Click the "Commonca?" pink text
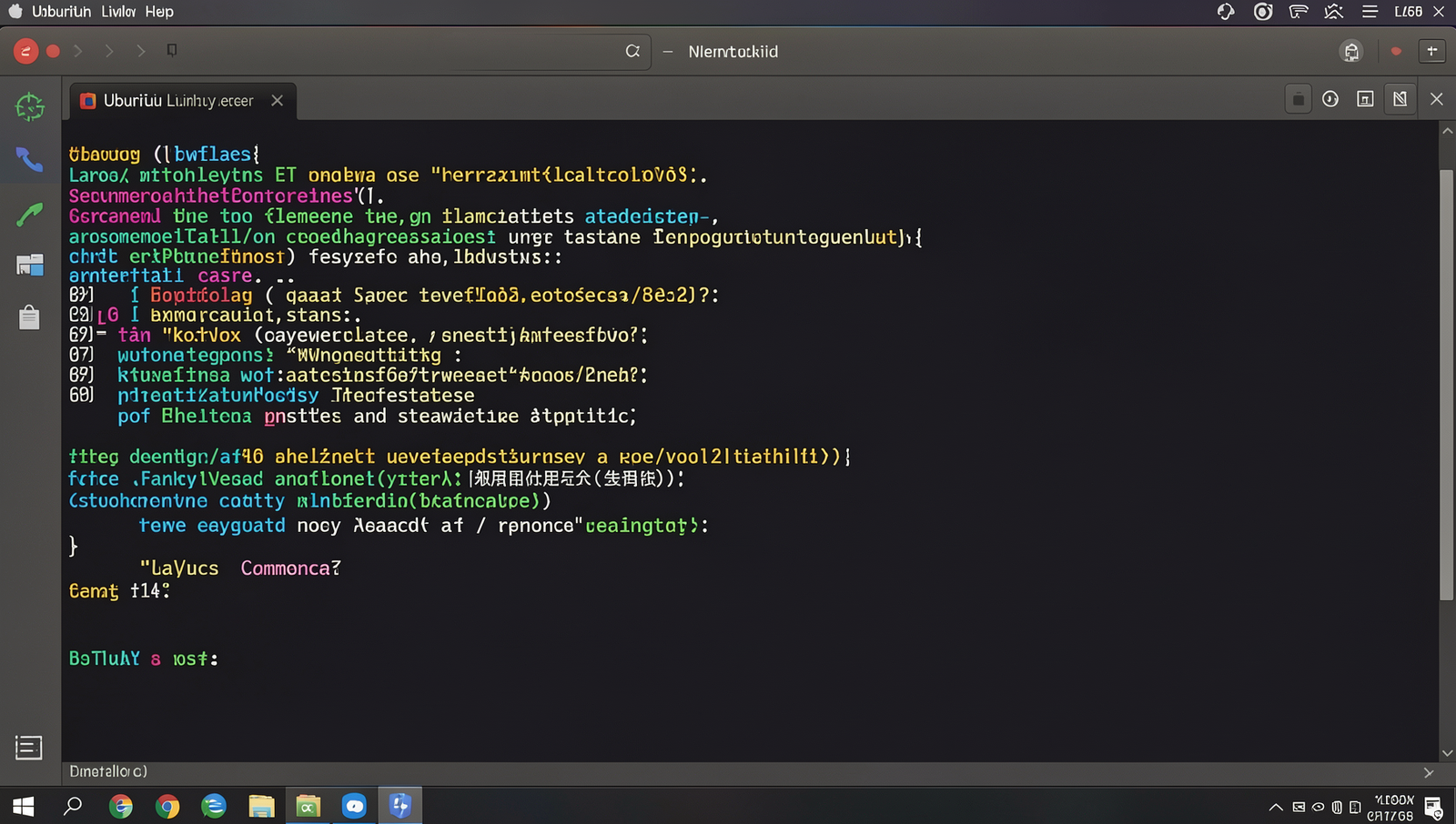The image size is (1456, 824). [290, 568]
